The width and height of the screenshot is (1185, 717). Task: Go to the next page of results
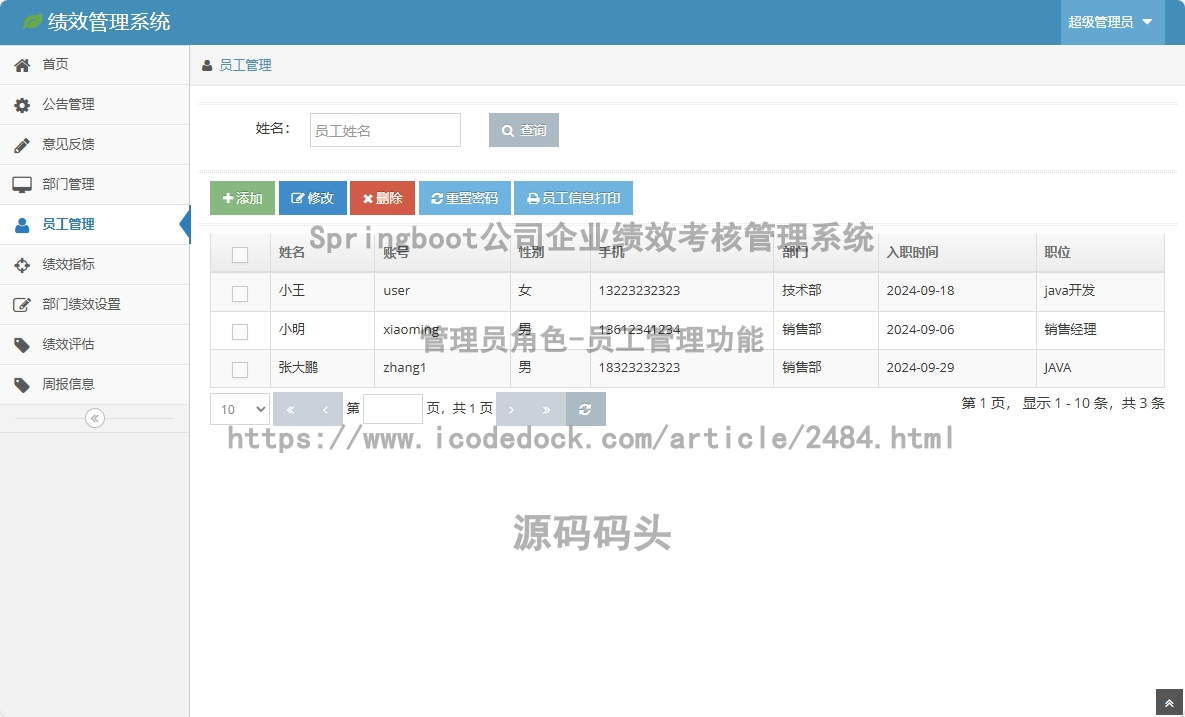pos(512,409)
